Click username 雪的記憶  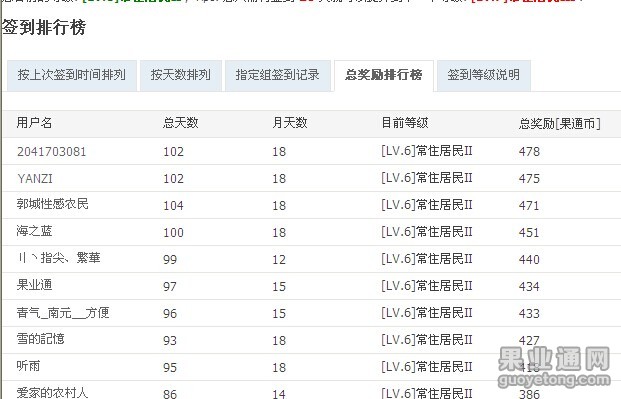click(40, 339)
